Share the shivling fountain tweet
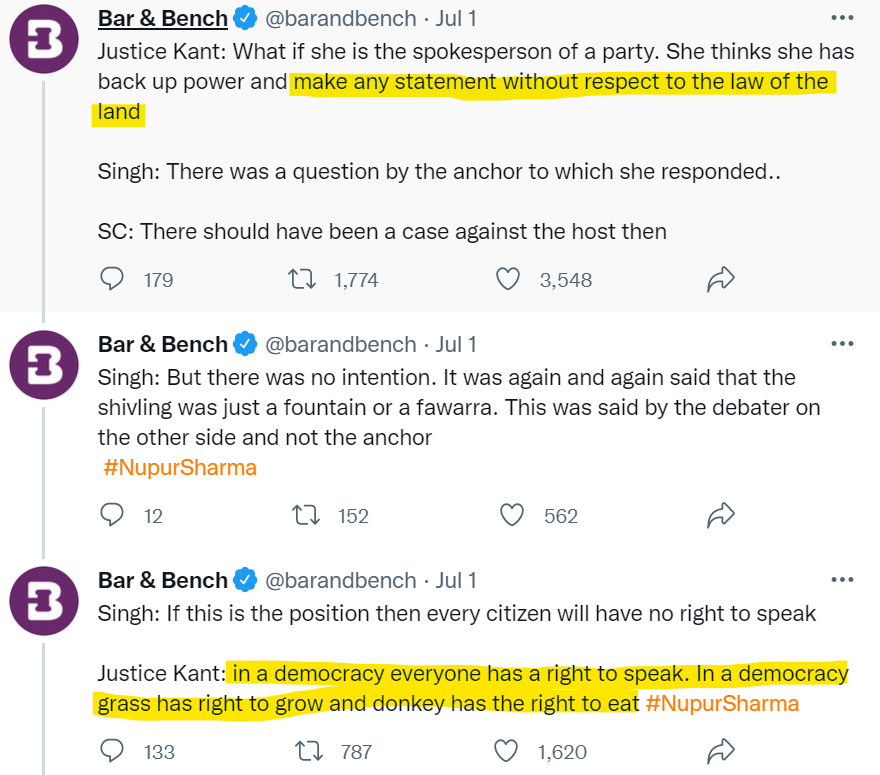Viewport: 880px width, 775px height. tap(721, 515)
